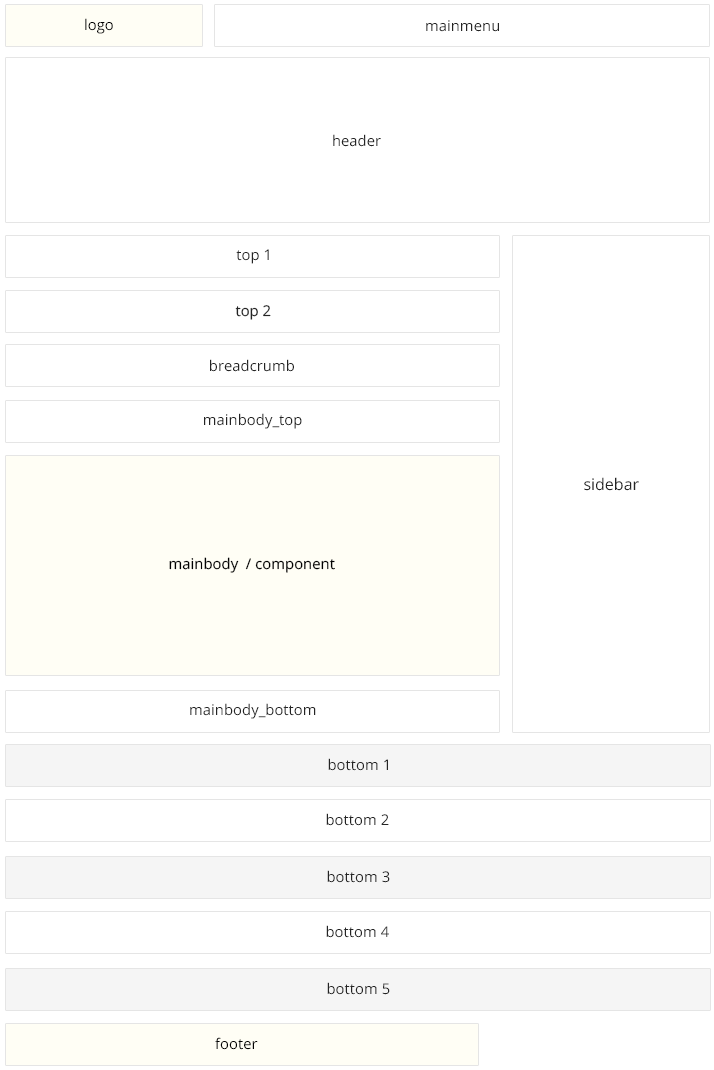Click the bottom 1 gray bar

click(358, 765)
